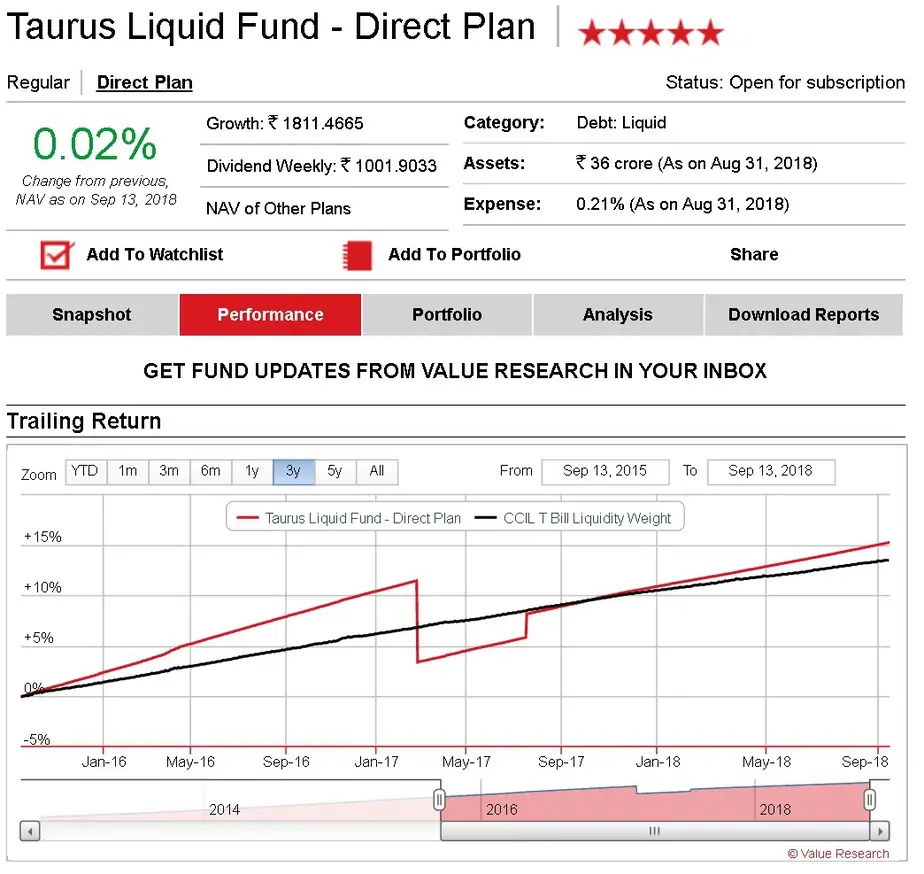Click the From date field
Viewport: 924px width, 874px height.
[605, 472]
